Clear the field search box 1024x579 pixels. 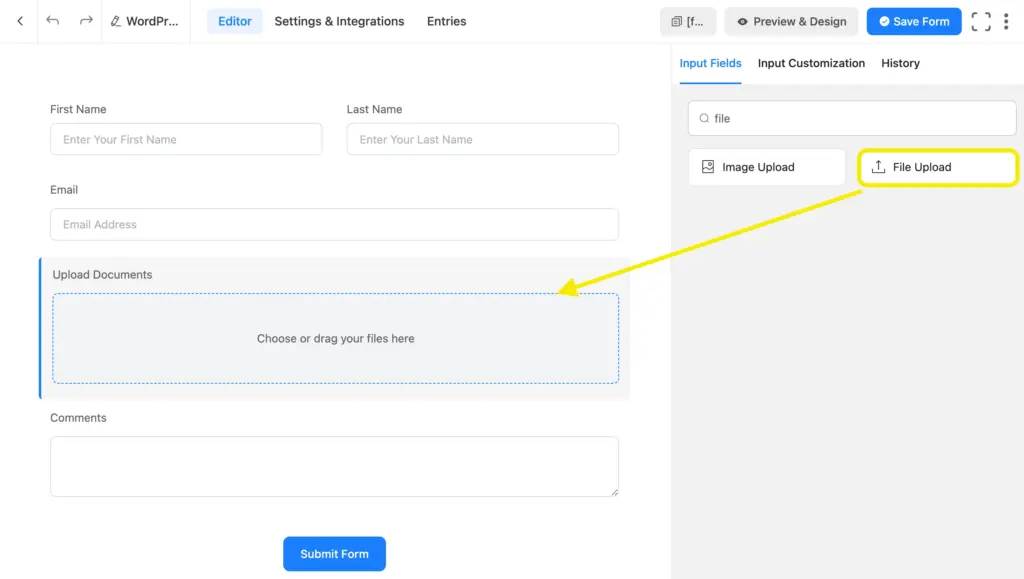(x=852, y=118)
